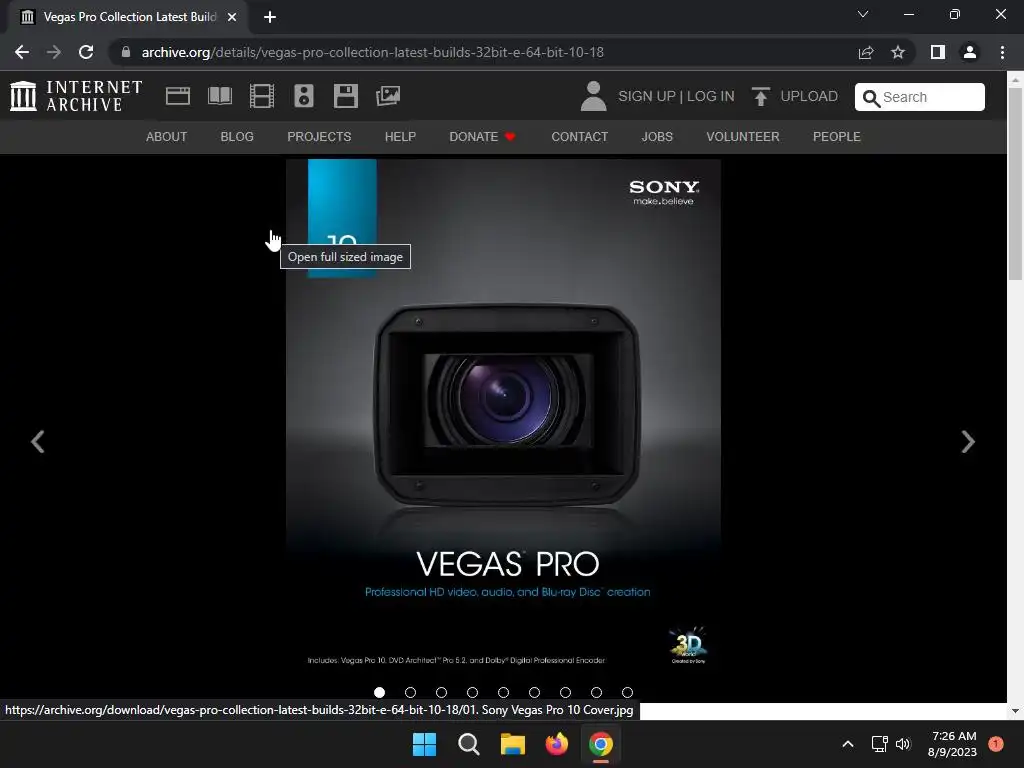Go to the JOBS page
The width and height of the screenshot is (1024, 768).
click(657, 136)
